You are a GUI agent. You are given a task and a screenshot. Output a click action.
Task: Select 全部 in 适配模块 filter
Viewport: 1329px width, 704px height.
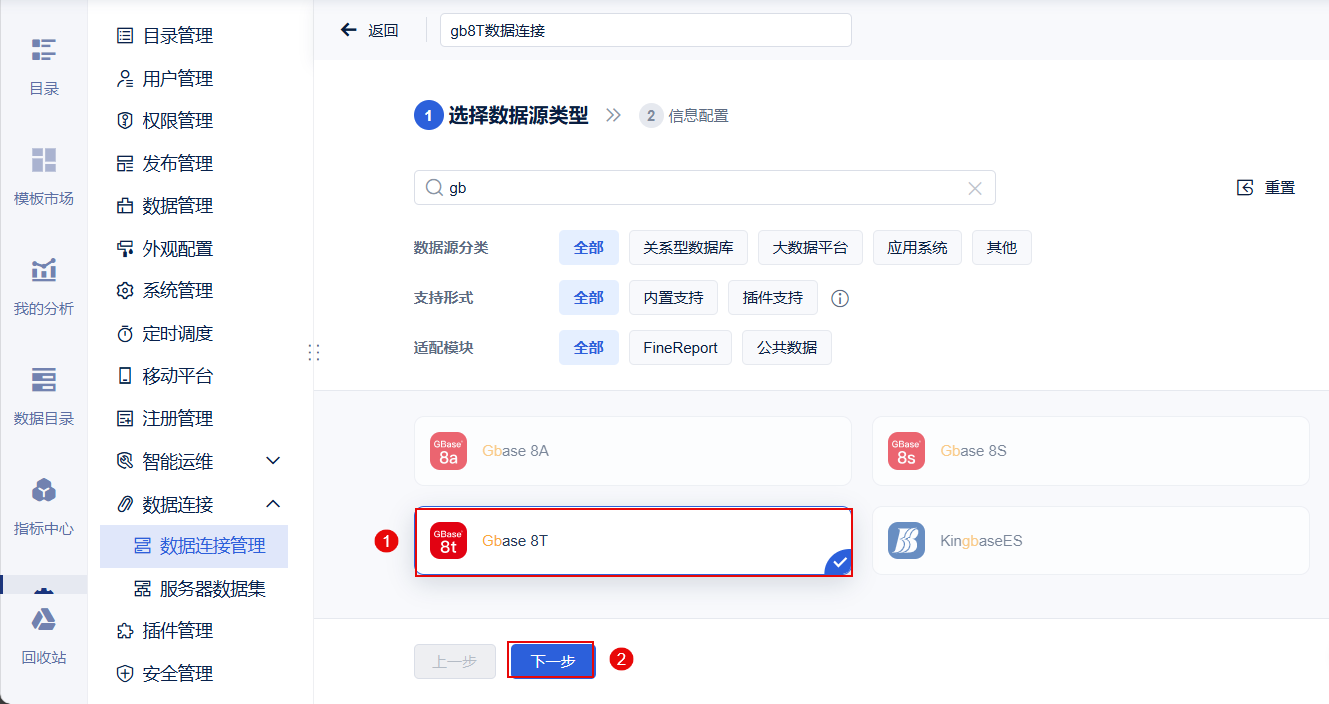(x=589, y=348)
